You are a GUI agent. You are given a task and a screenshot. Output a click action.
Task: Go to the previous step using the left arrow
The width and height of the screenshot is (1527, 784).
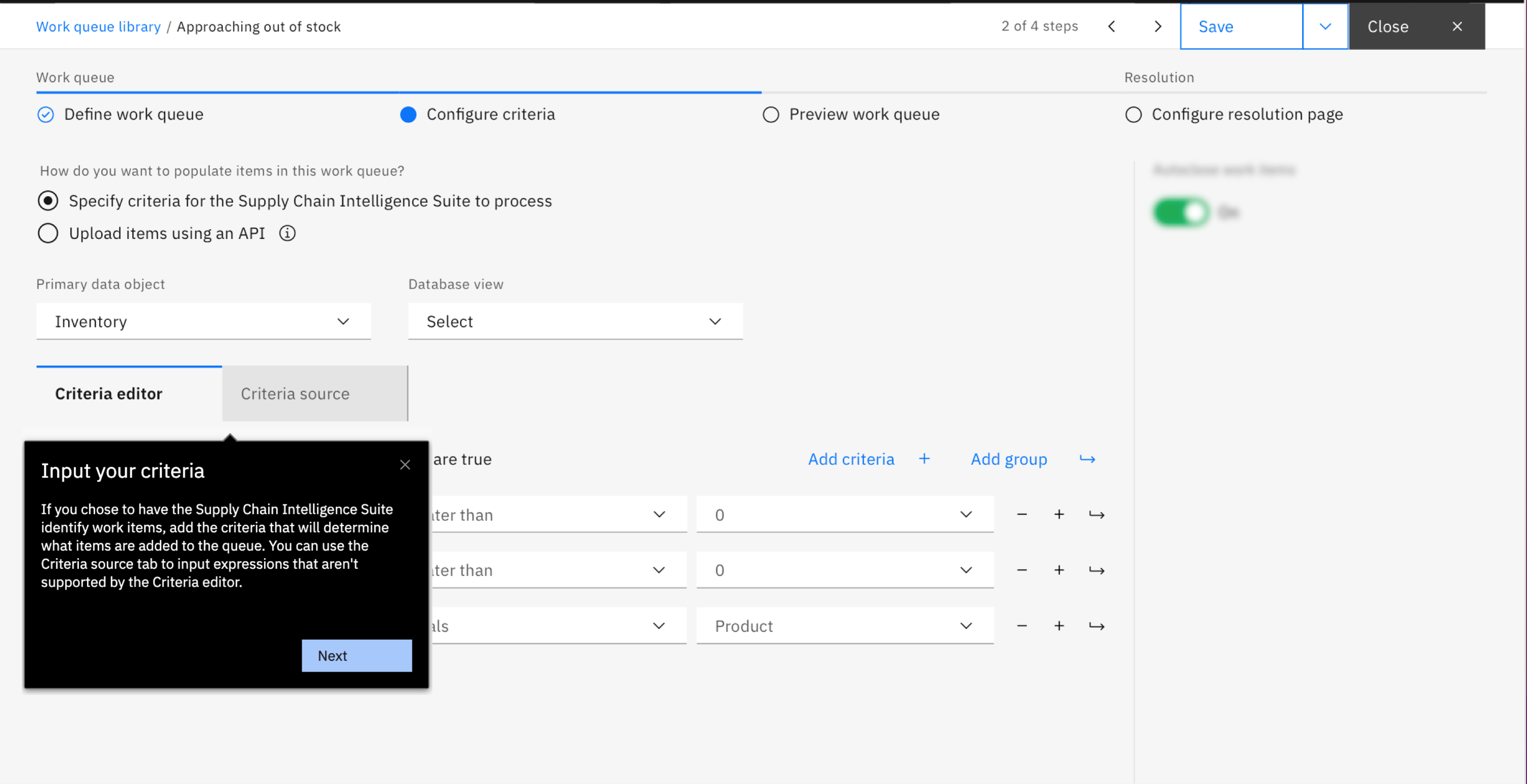coord(1111,26)
